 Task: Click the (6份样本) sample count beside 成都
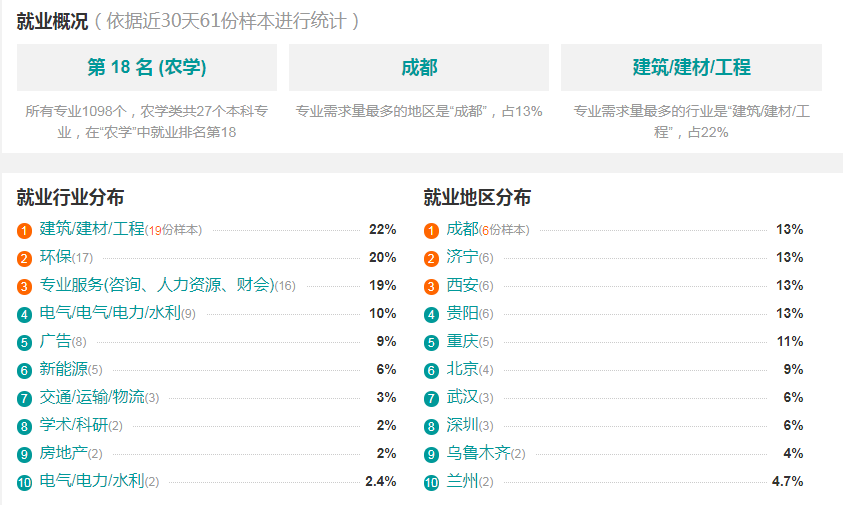click(x=504, y=230)
